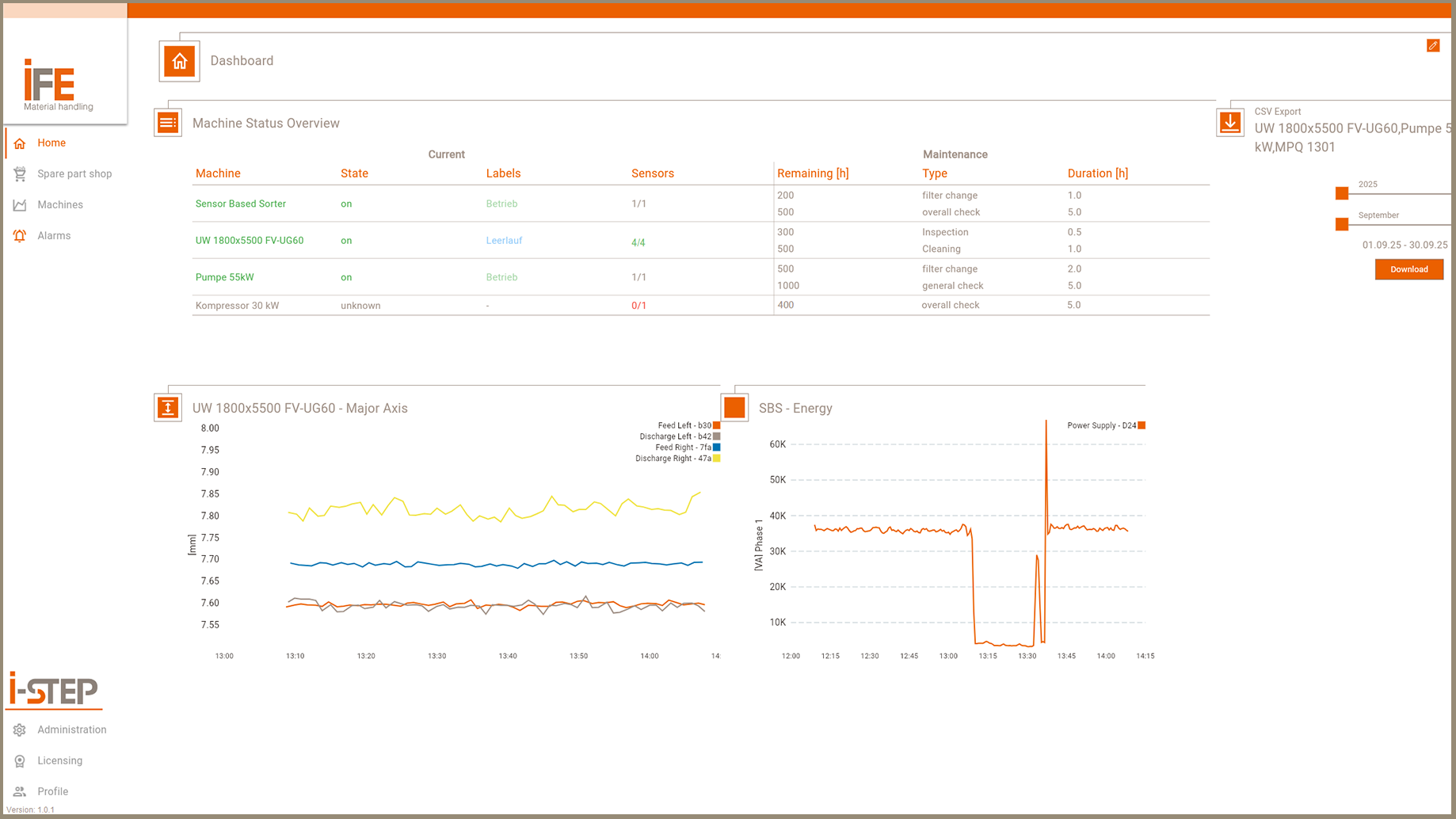
Task: Toggle the Feed Left - b30 legend series
Action: (684, 425)
